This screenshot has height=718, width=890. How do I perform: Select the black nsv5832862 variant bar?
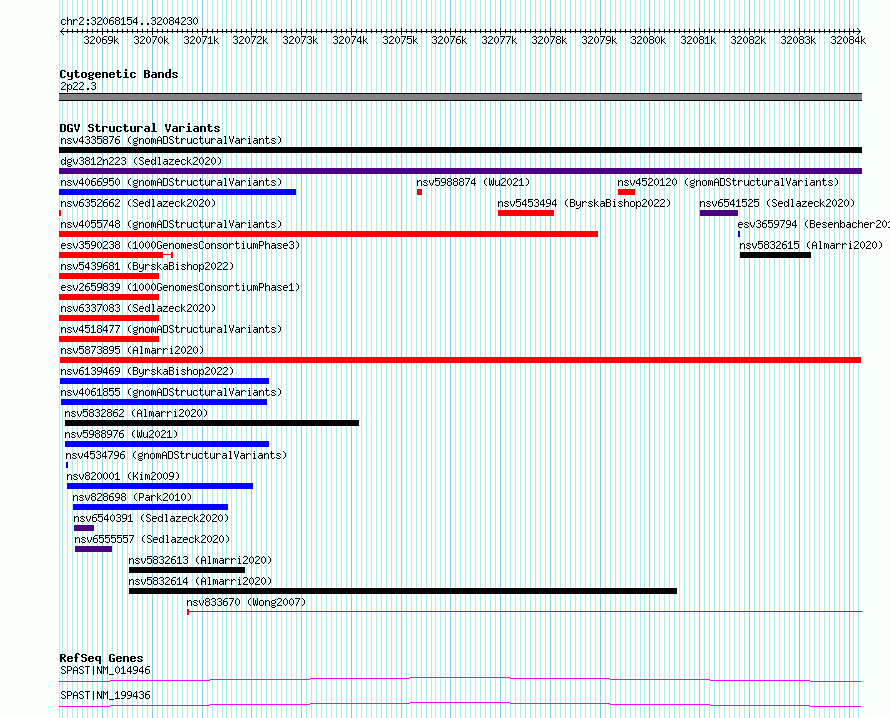pyautogui.click(x=212, y=423)
